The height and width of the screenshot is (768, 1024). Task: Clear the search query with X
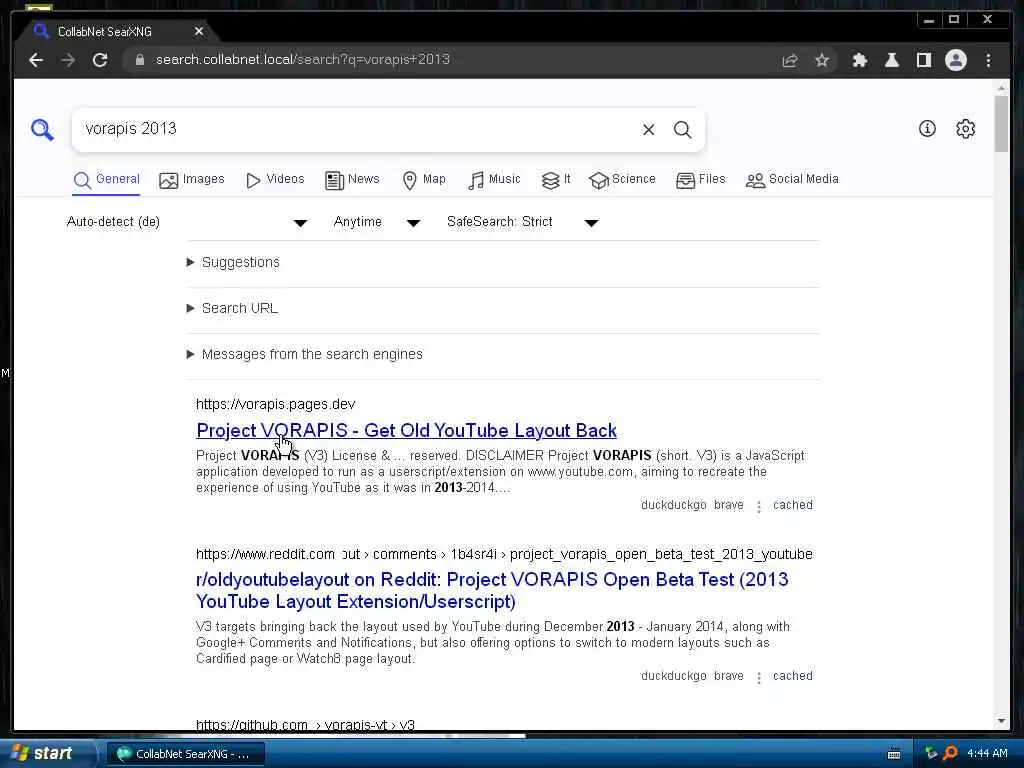648,129
